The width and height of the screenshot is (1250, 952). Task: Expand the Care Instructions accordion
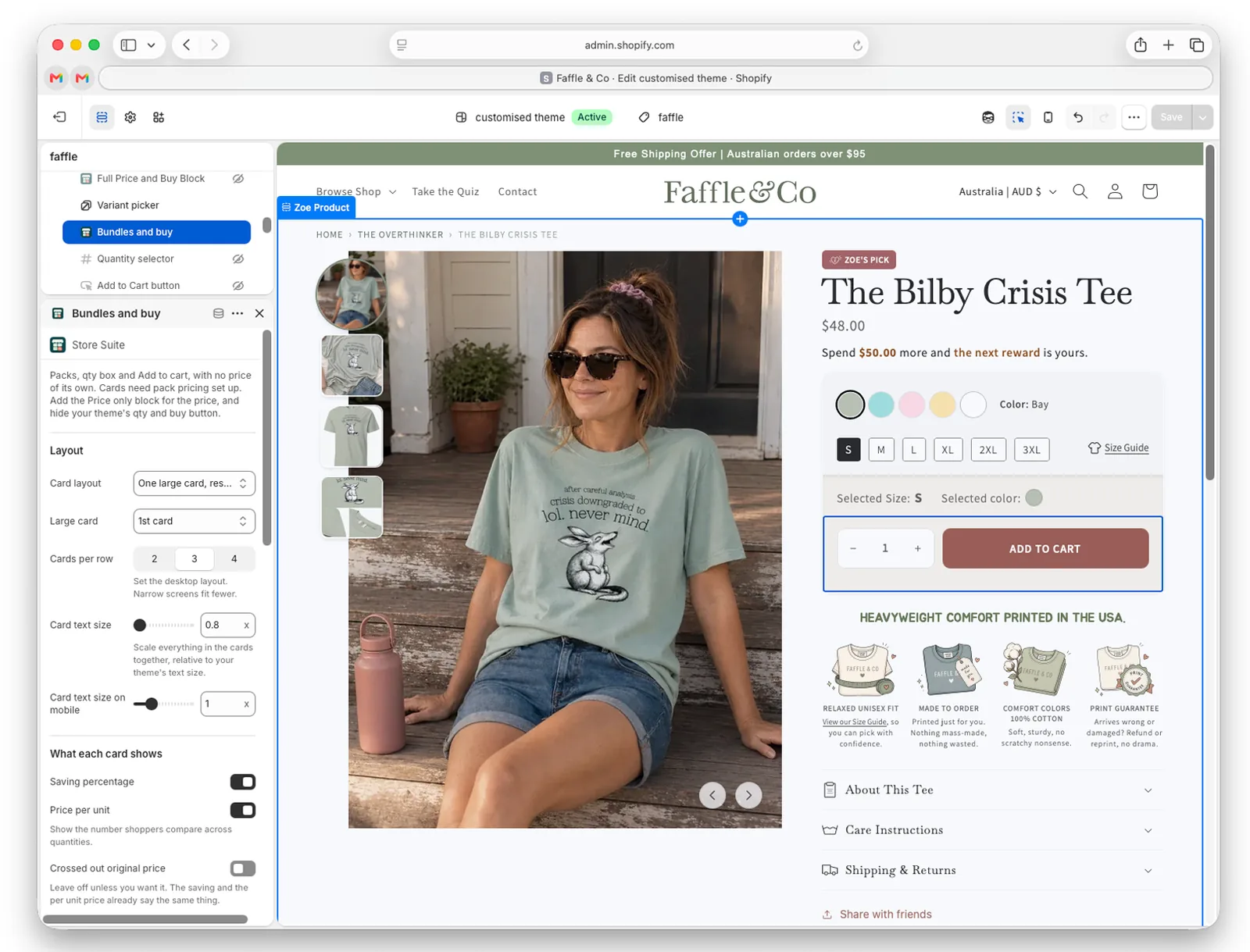[991, 829]
